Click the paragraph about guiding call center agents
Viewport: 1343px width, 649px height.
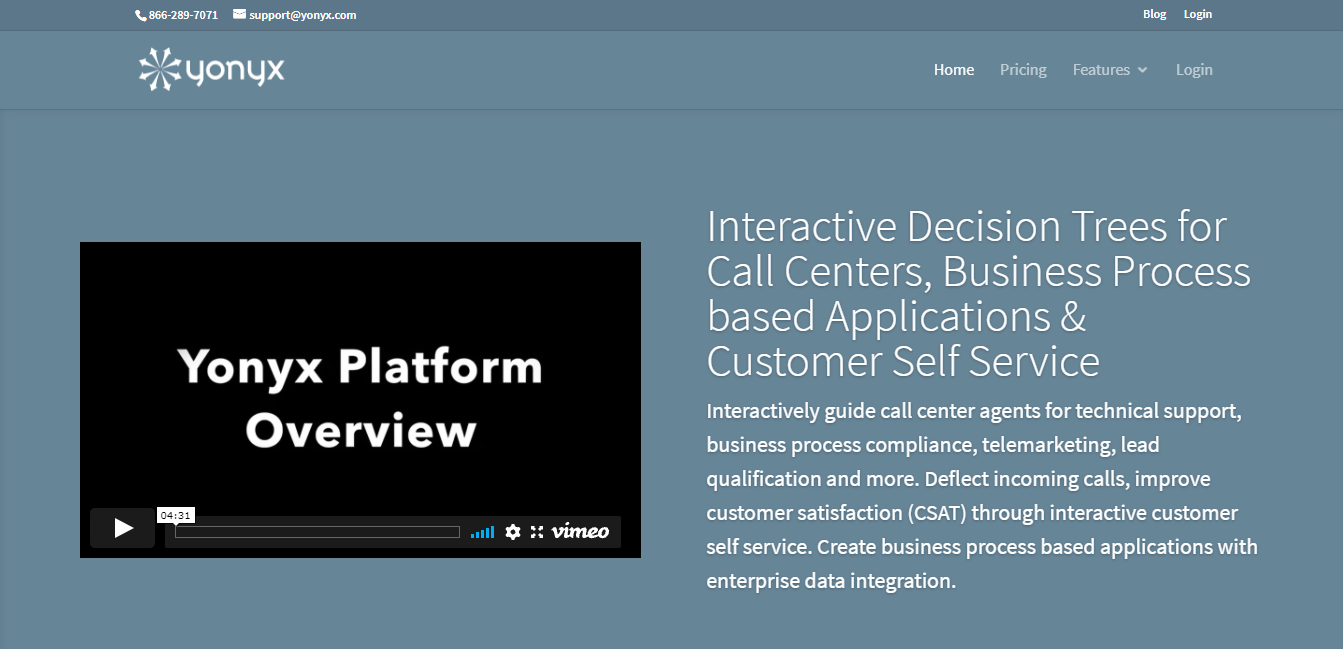(x=981, y=496)
